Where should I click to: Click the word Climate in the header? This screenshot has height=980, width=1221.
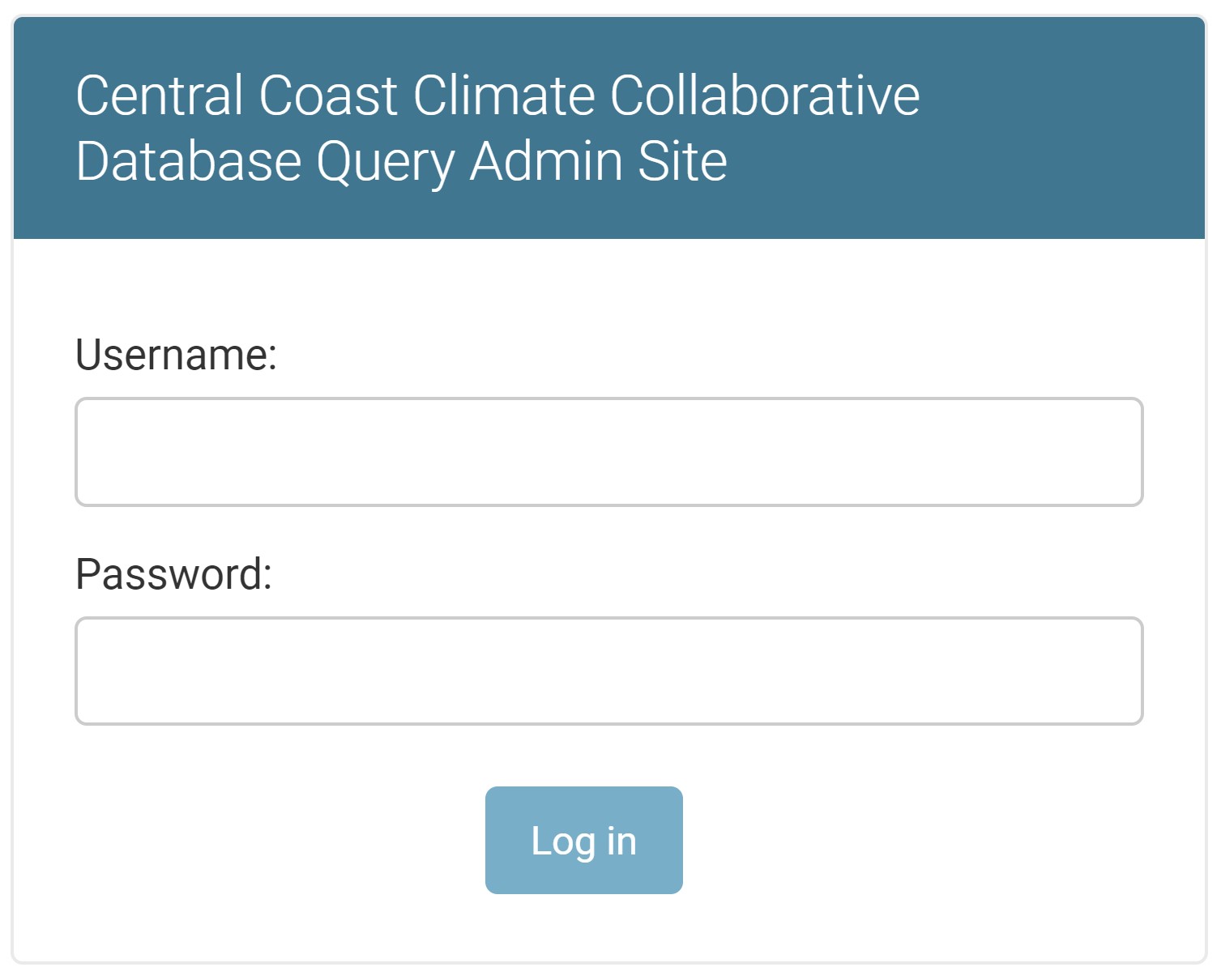click(504, 96)
